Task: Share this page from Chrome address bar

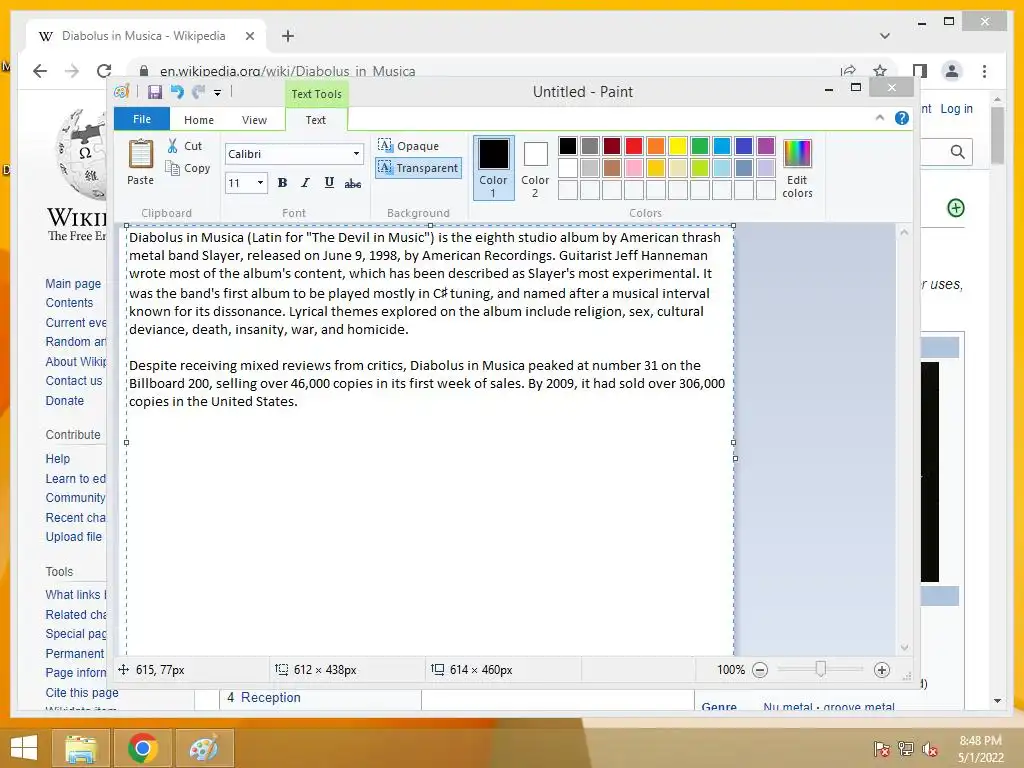Action: 848,71
